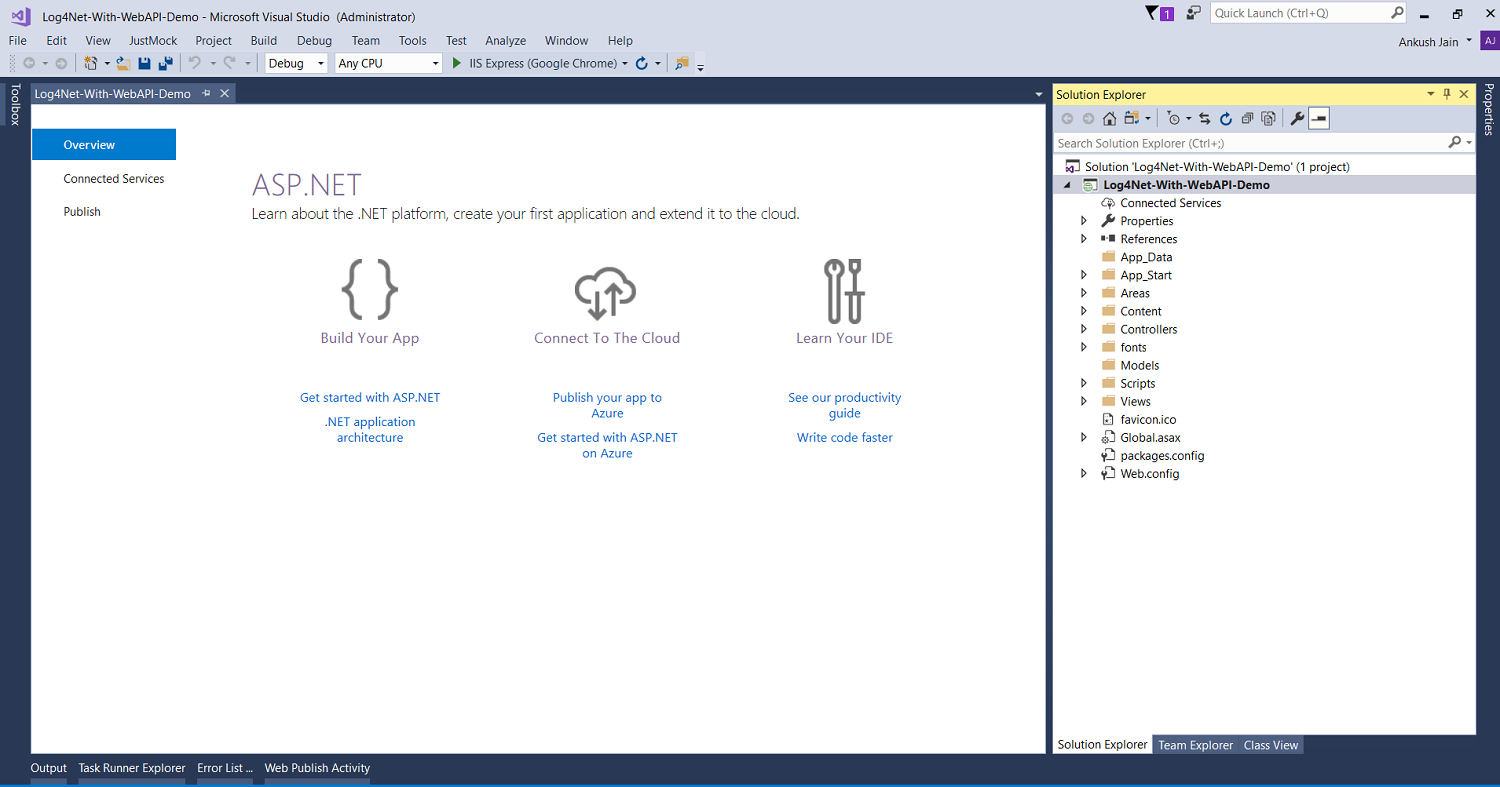1500x787 pixels.
Task: Click the Show All Files icon
Action: [x=1268, y=119]
